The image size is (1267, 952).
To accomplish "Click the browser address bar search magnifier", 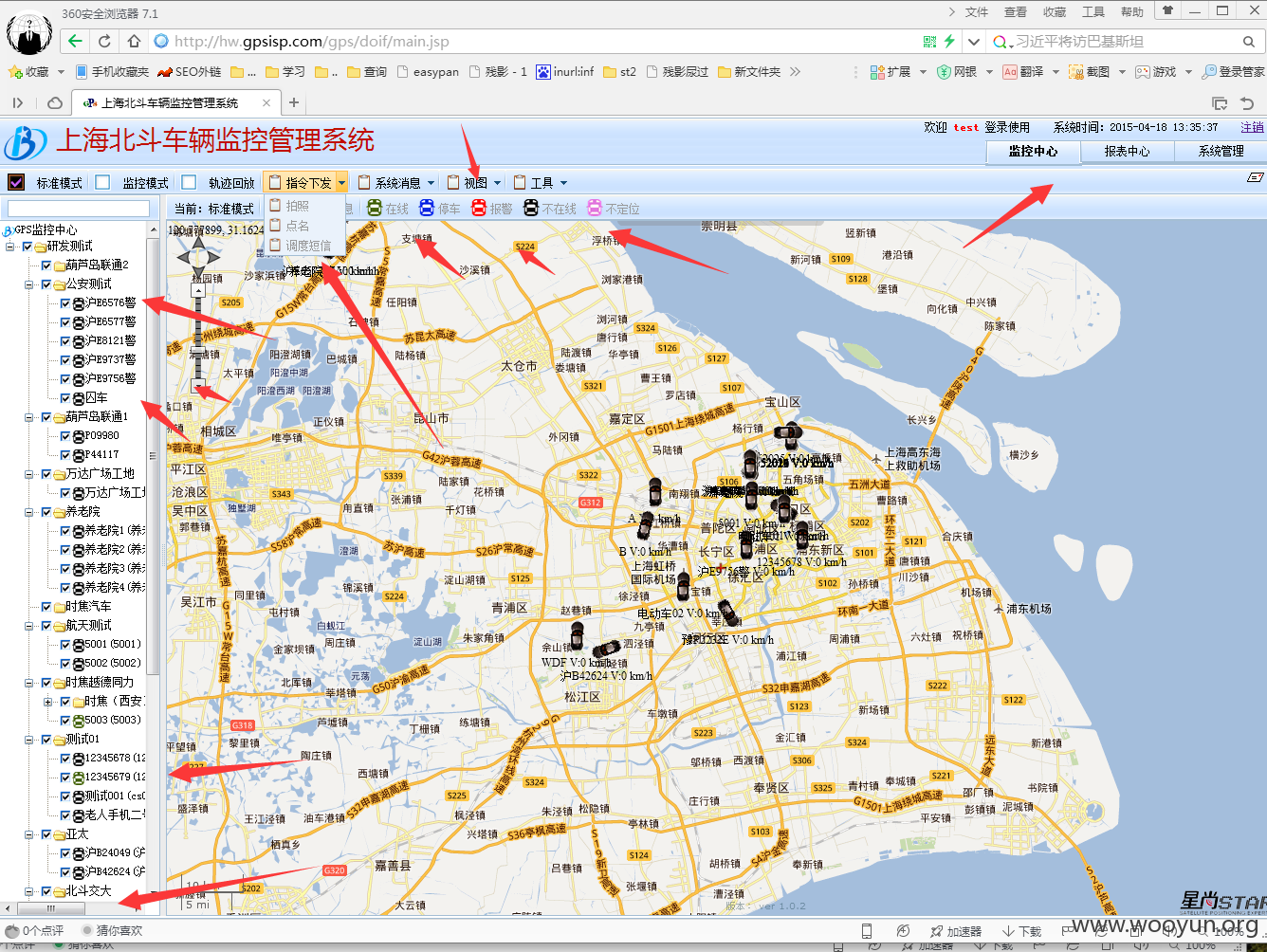I will [1249, 42].
